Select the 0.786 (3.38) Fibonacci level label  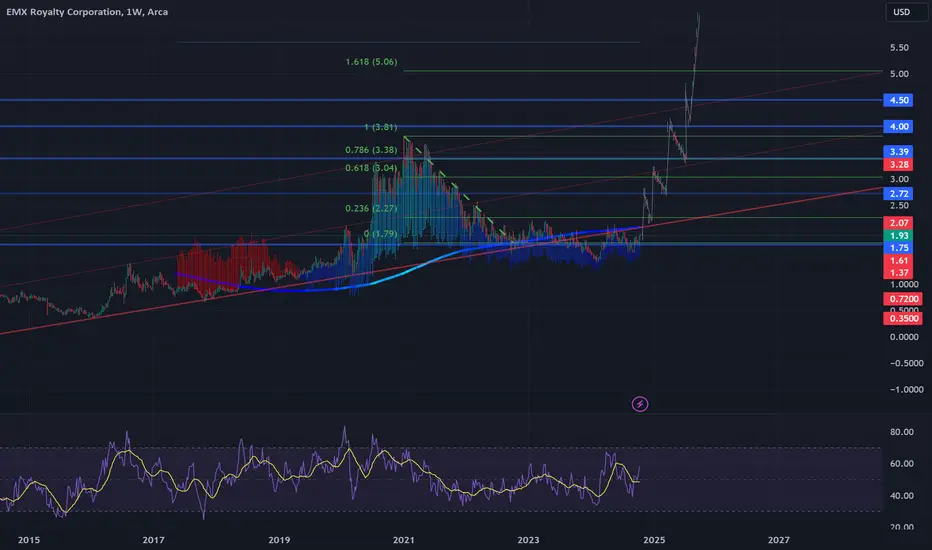(371, 150)
